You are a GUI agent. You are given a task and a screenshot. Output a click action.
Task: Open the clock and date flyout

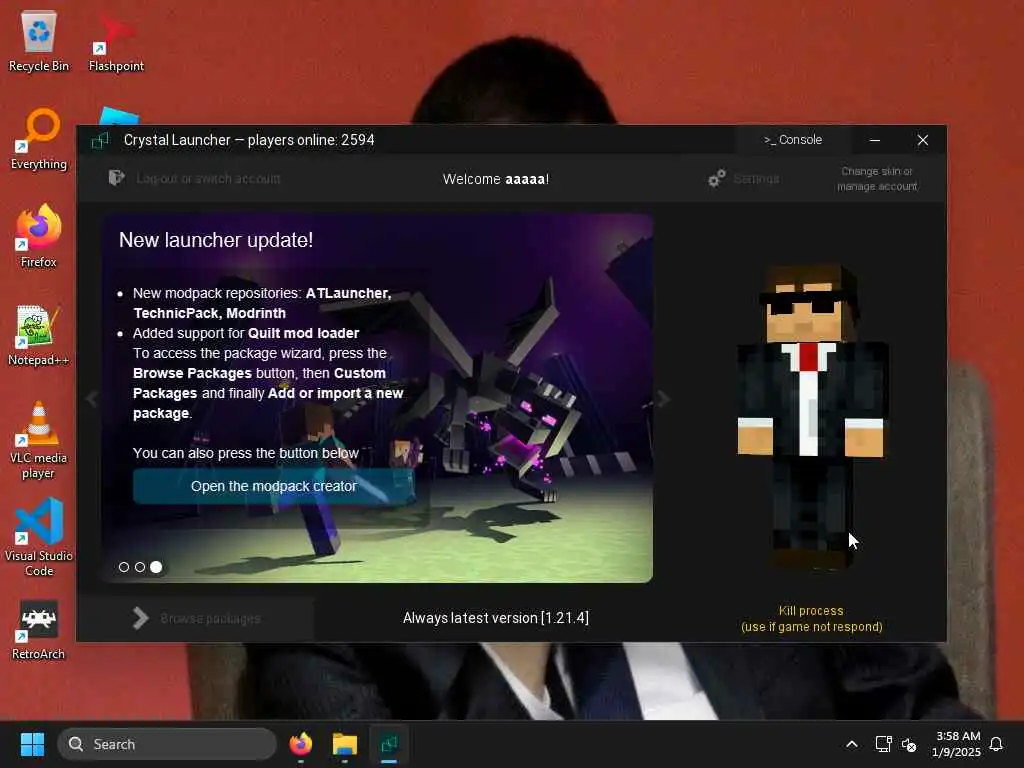coord(956,744)
